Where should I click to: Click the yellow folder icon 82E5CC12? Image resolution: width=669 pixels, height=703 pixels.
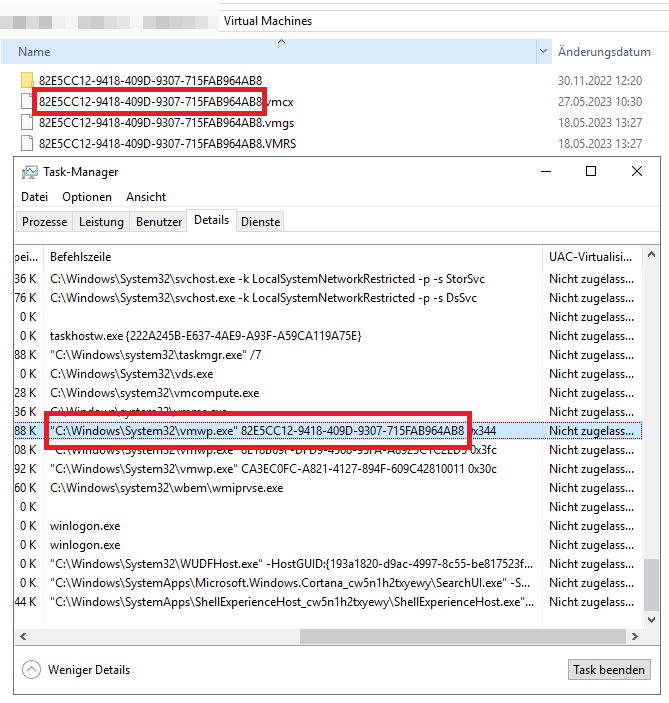(27, 80)
